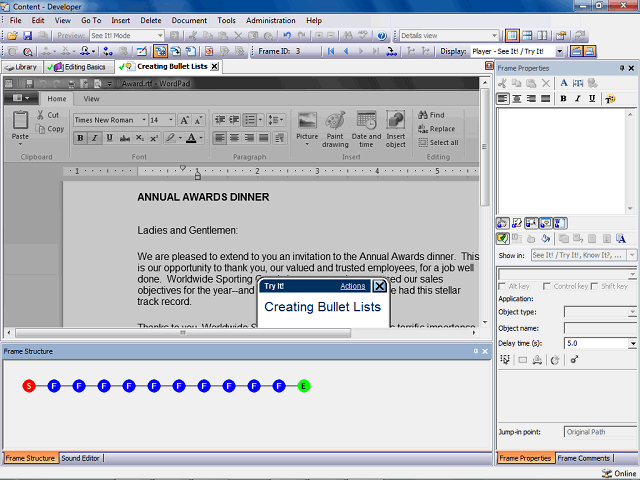Click the font color A icon in WordPad
640x480 pixels.
[x=191, y=138]
